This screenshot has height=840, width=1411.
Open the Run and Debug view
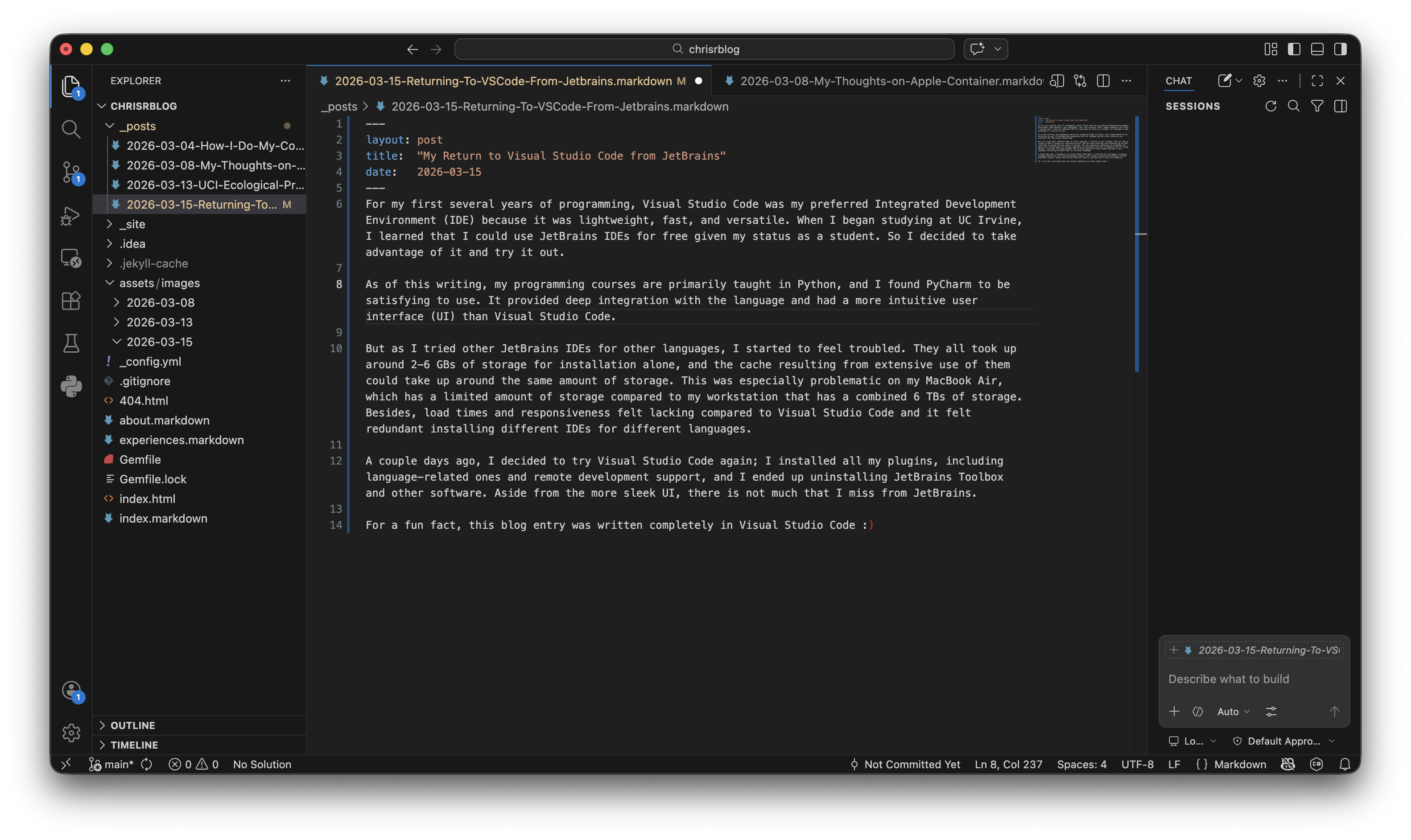pyautogui.click(x=71, y=216)
